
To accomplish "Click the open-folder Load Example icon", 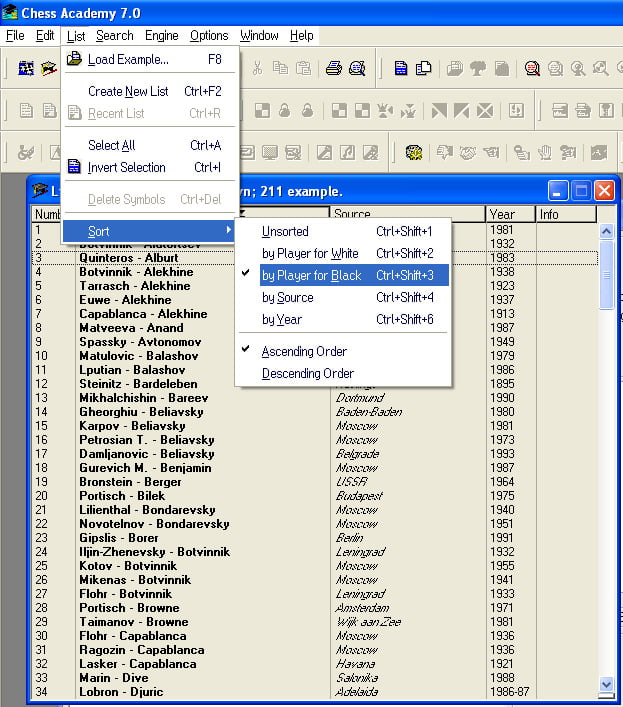I will 74,59.
